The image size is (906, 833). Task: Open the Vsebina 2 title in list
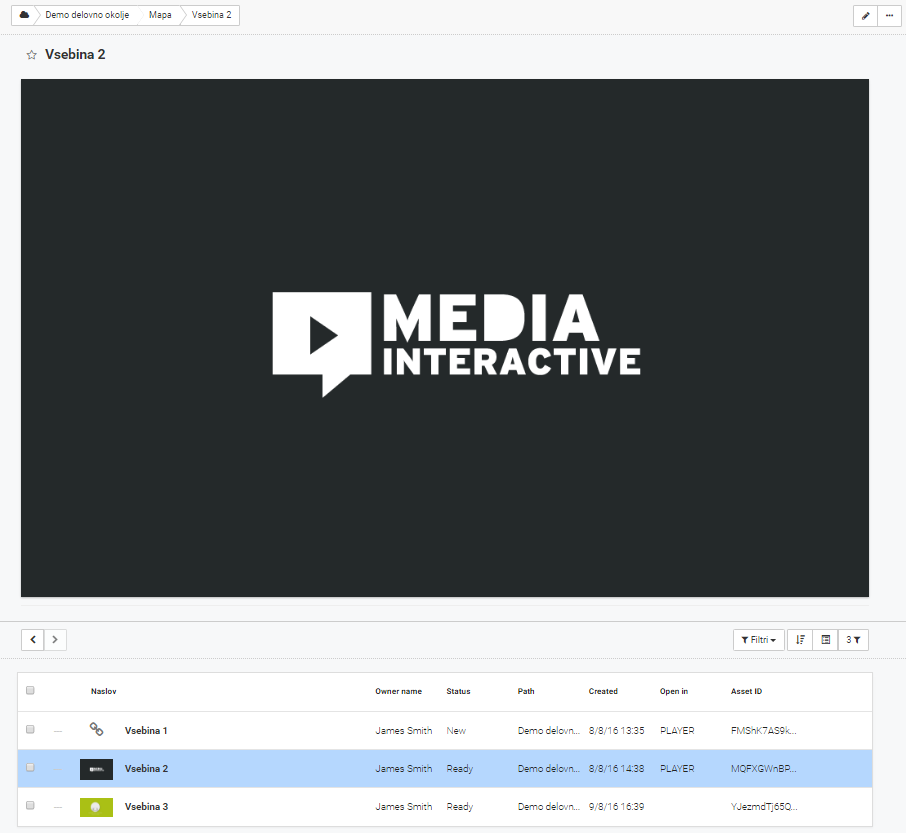point(146,769)
